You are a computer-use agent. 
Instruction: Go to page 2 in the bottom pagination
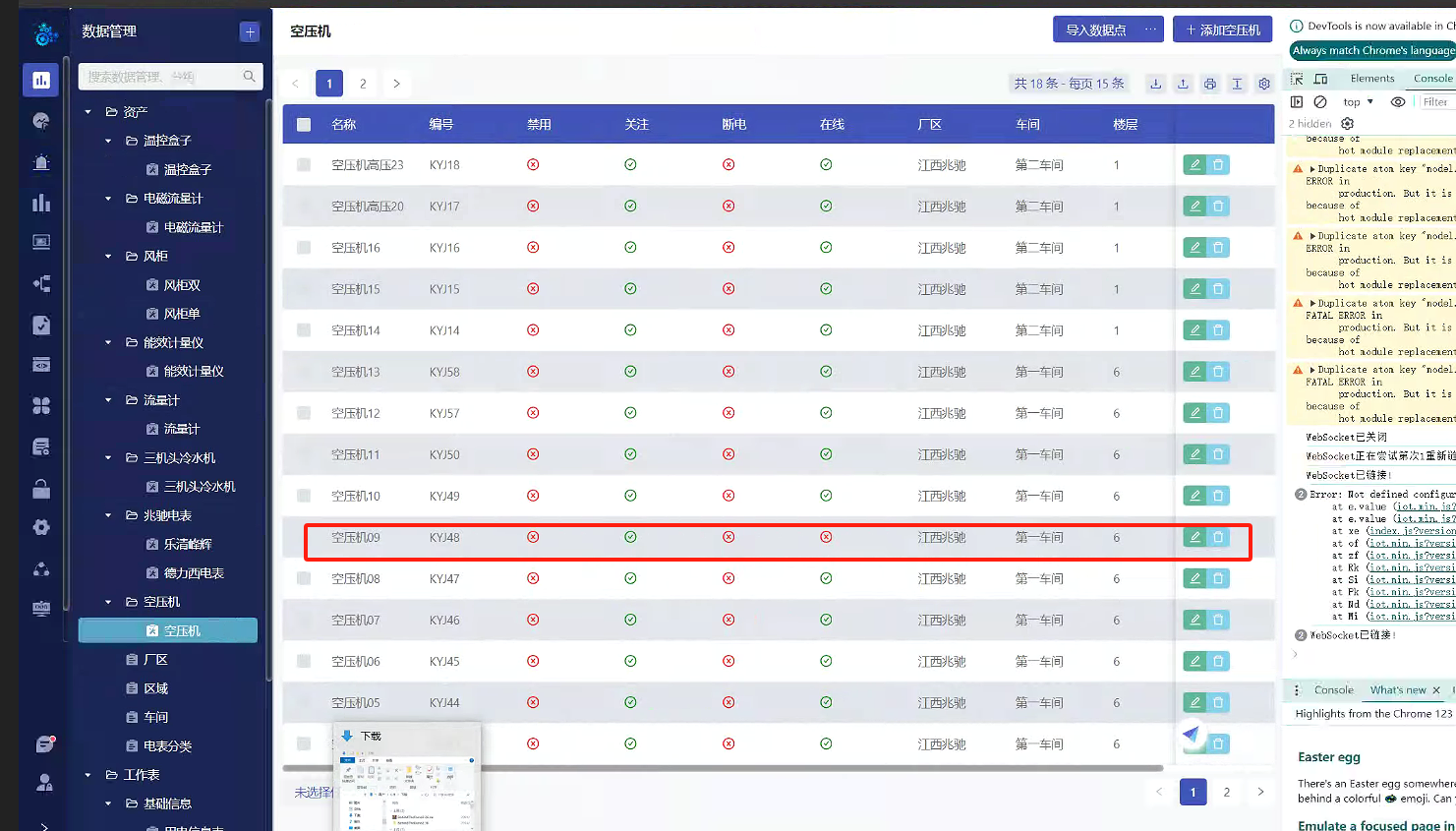[x=1226, y=792]
